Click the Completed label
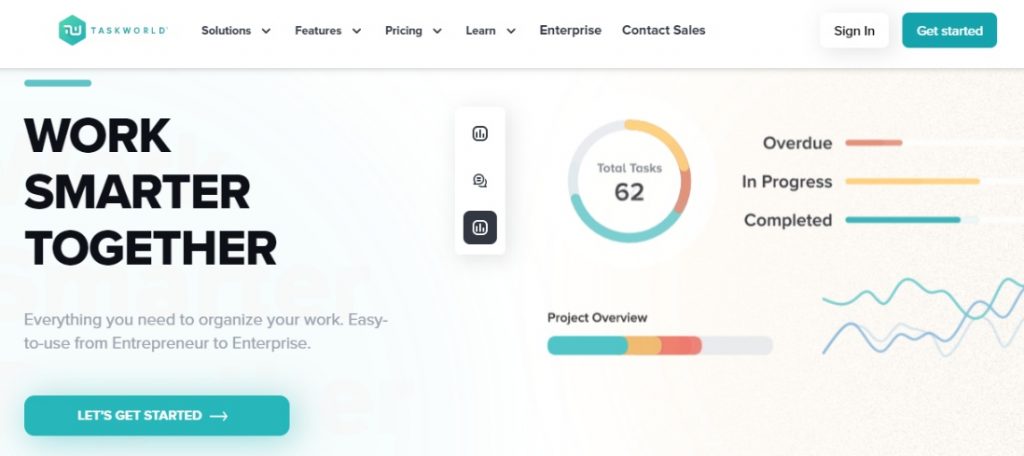 point(788,221)
